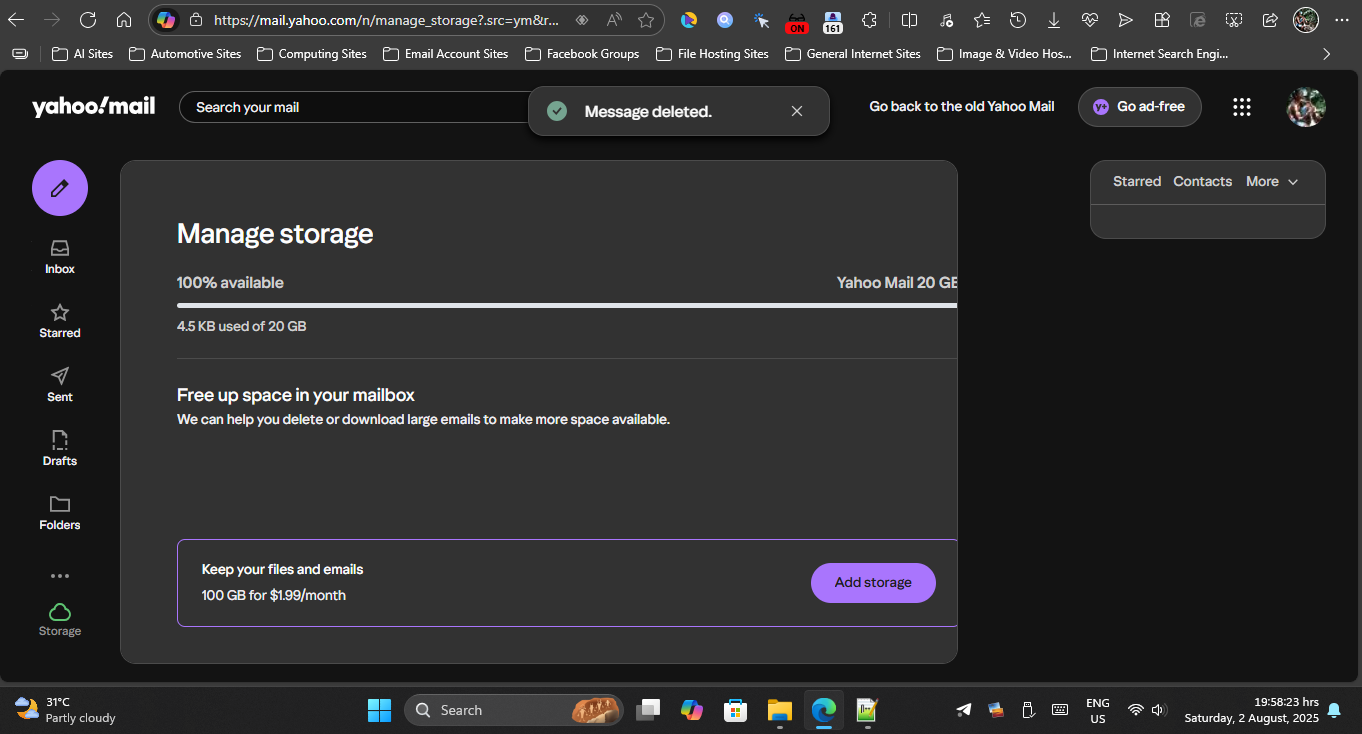1362x734 pixels.
Task: Open the Folders list
Action: tap(60, 513)
